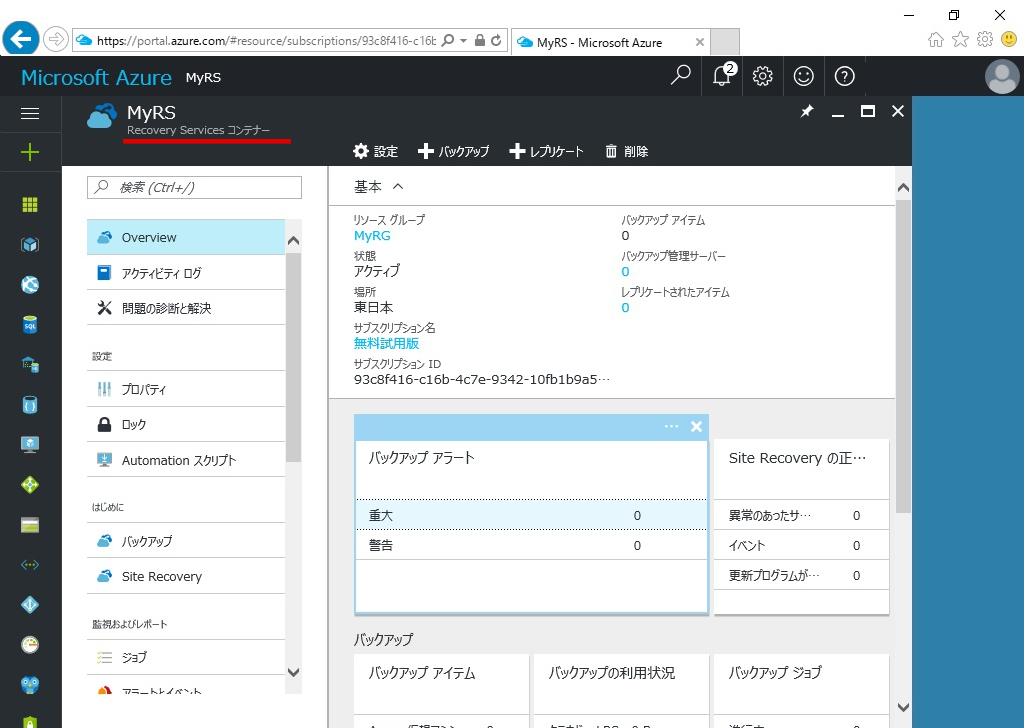This screenshot has width=1024, height=728.
Task: Open browser Favorites star icon
Action: click(x=960, y=40)
